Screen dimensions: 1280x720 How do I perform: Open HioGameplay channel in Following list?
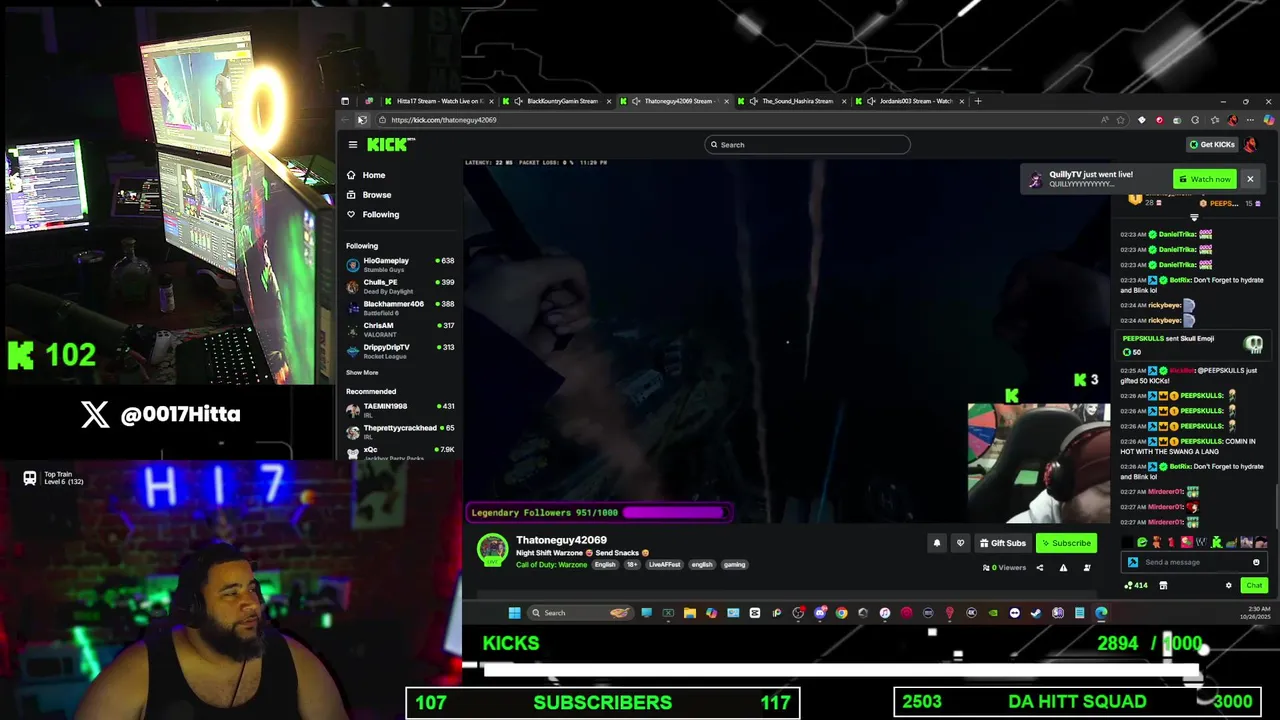click(x=400, y=265)
